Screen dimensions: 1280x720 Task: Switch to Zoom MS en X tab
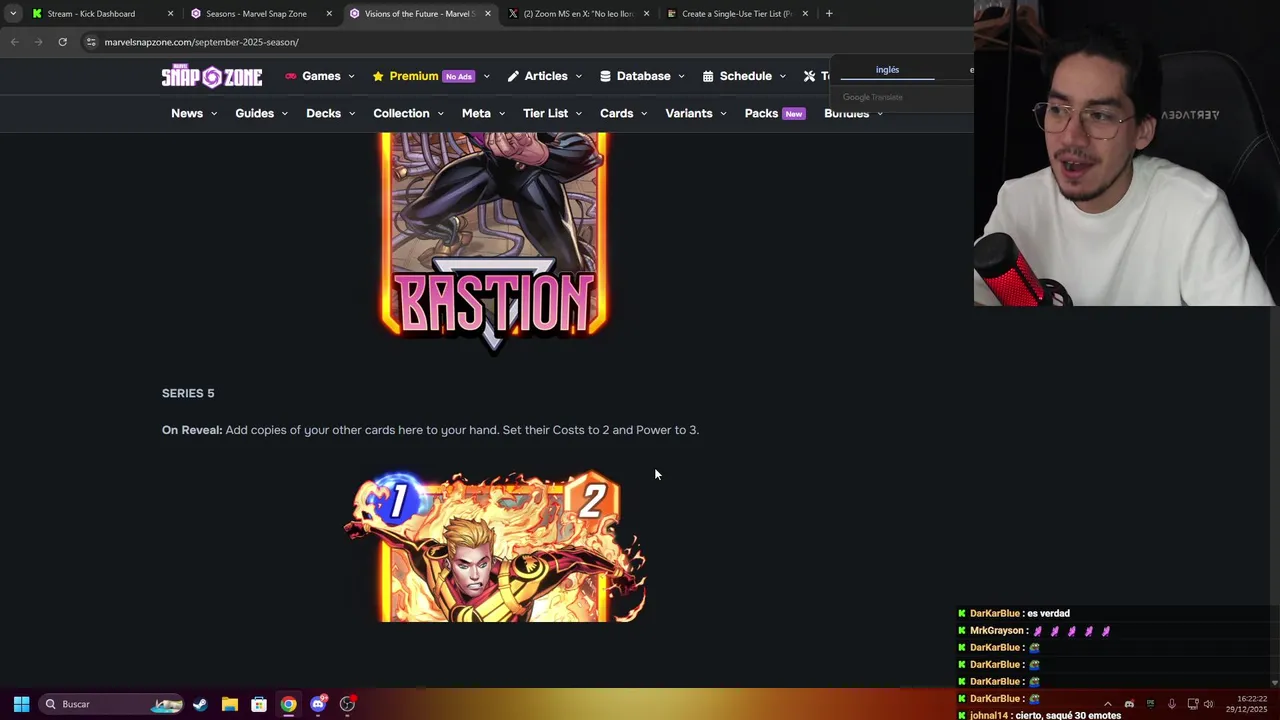(x=579, y=14)
